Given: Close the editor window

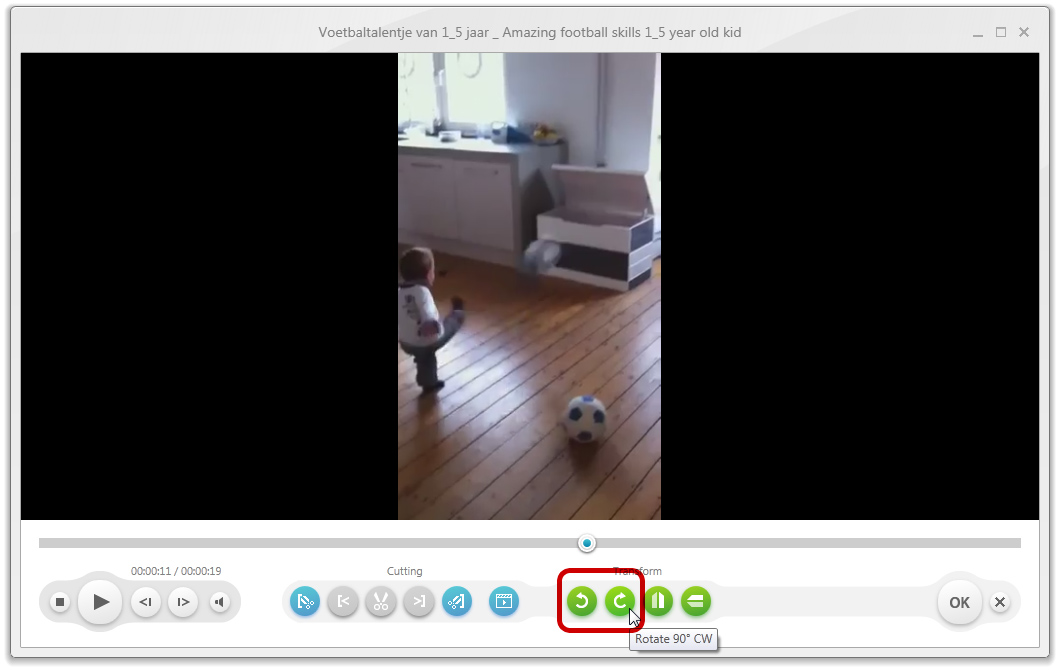Looking at the screenshot, I should pos(1023,32).
